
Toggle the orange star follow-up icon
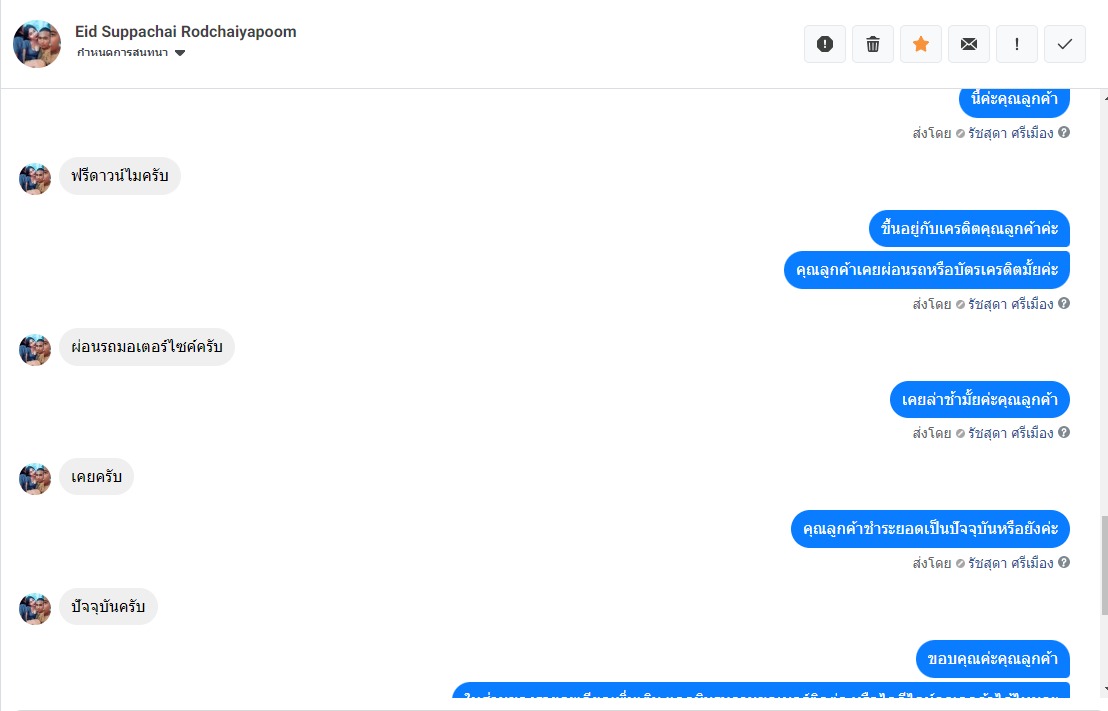coord(921,44)
